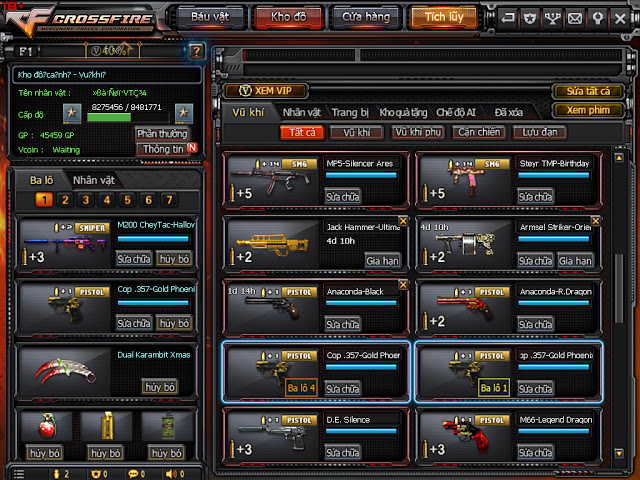
Task: Select the MP5-Silencer Ares weapon image
Action: click(x=272, y=180)
